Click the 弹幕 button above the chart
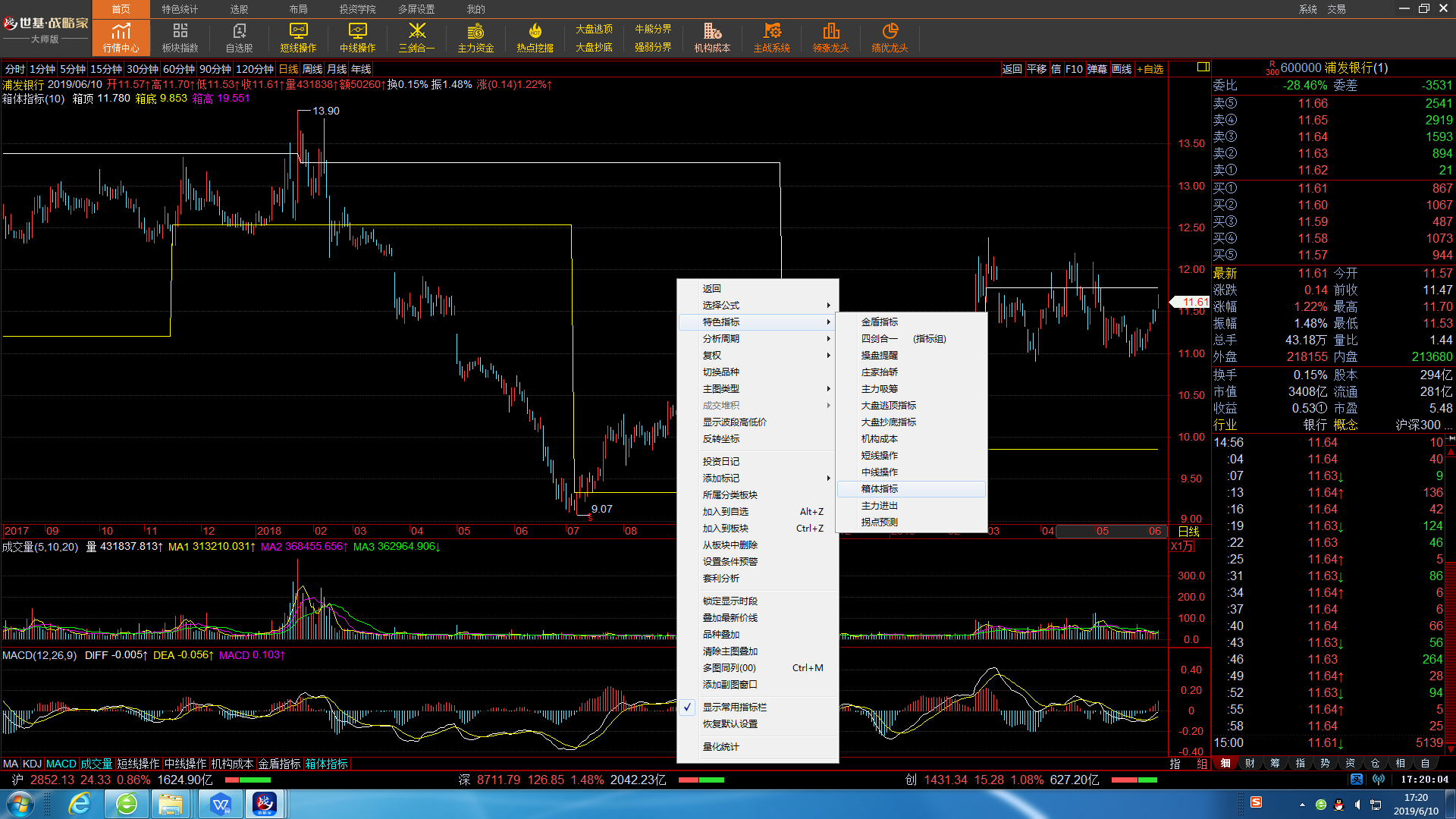This screenshot has height=819, width=1456. (x=1097, y=69)
